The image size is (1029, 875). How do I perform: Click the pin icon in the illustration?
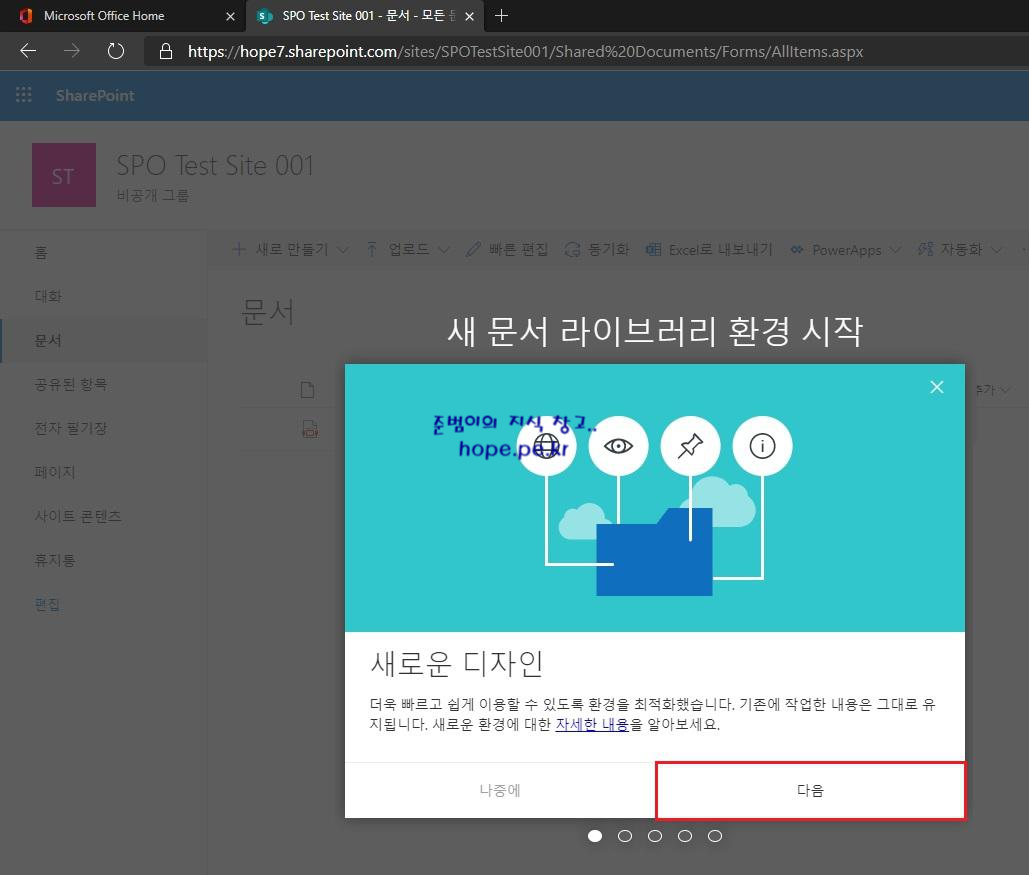tap(690, 446)
